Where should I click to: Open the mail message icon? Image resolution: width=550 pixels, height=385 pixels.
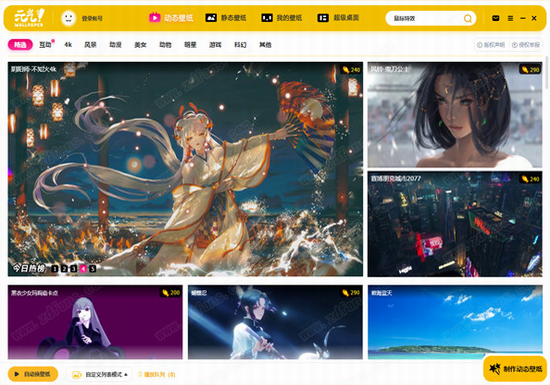(496, 18)
